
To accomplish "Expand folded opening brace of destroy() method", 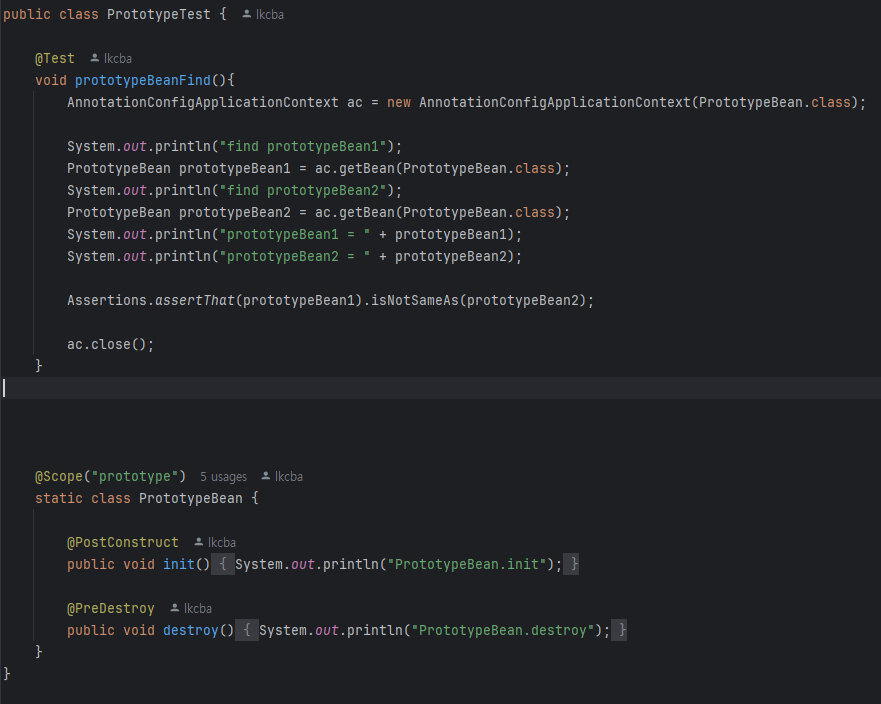I will [x=247, y=630].
